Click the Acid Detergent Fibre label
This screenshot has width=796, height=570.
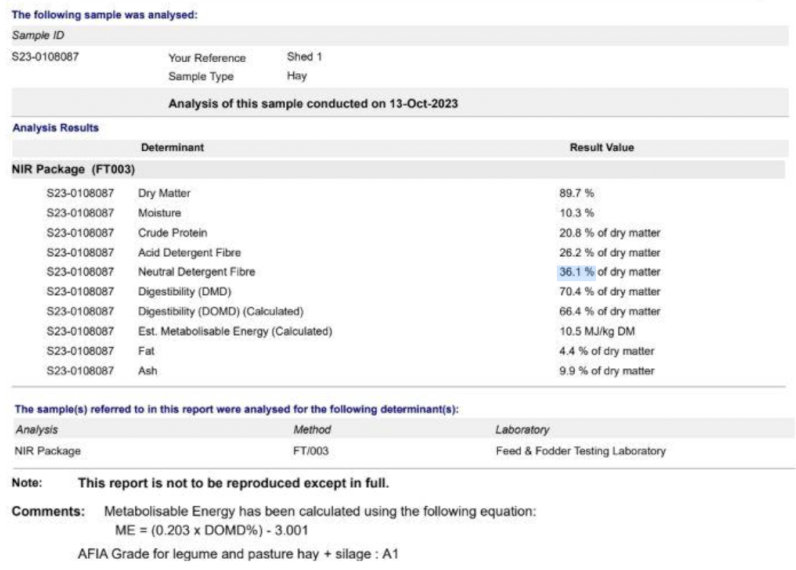189,251
